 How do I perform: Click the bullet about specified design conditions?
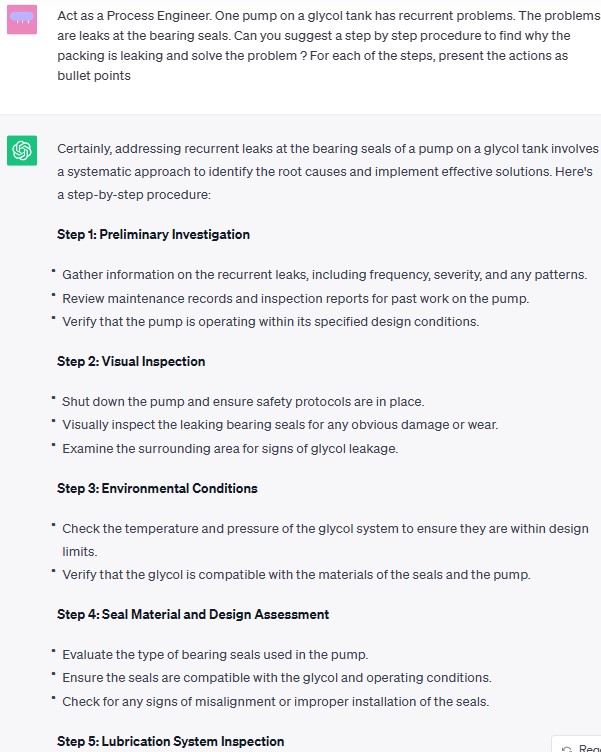[x=270, y=322]
